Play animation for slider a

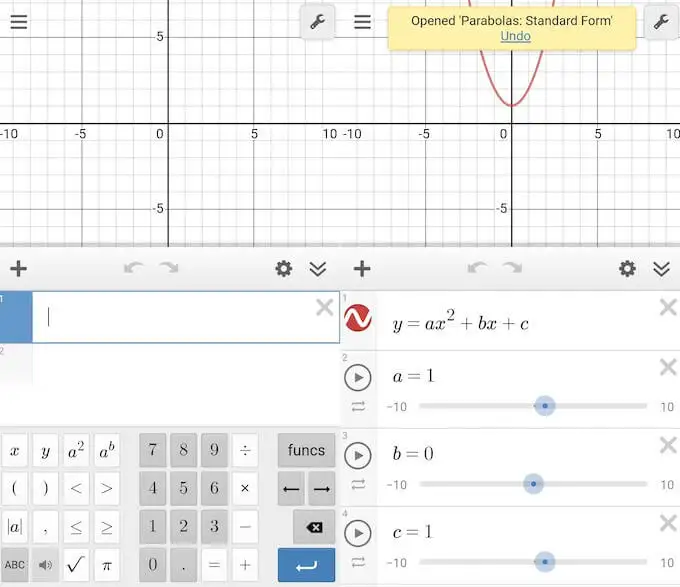point(358,378)
